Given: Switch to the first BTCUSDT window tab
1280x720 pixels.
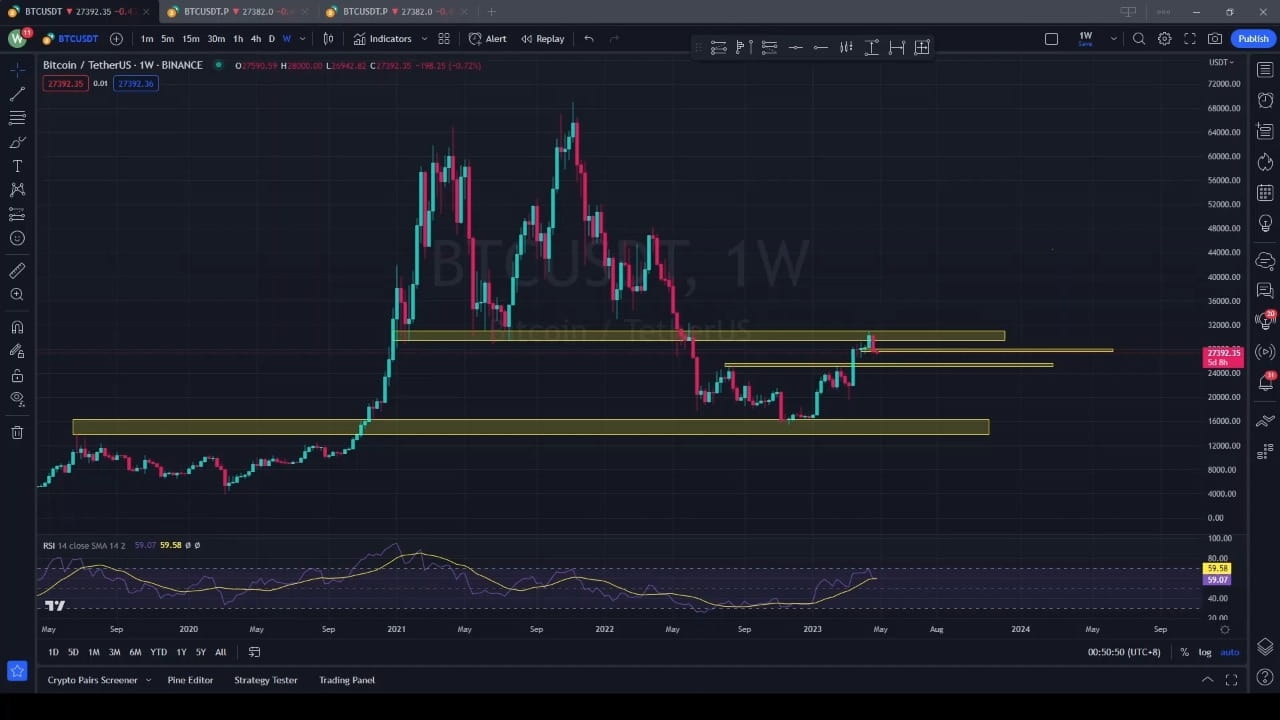Looking at the screenshot, I should [x=79, y=12].
